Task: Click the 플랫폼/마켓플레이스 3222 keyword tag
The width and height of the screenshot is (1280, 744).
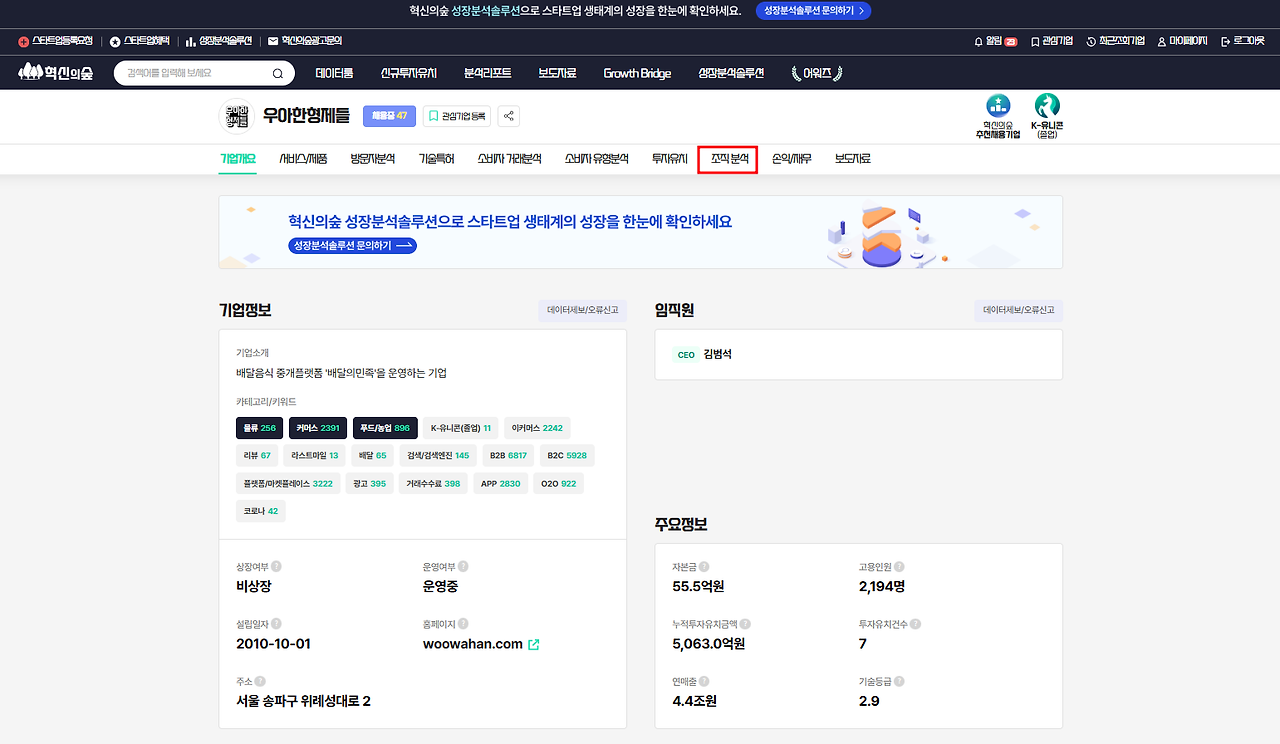Action: coord(288,483)
